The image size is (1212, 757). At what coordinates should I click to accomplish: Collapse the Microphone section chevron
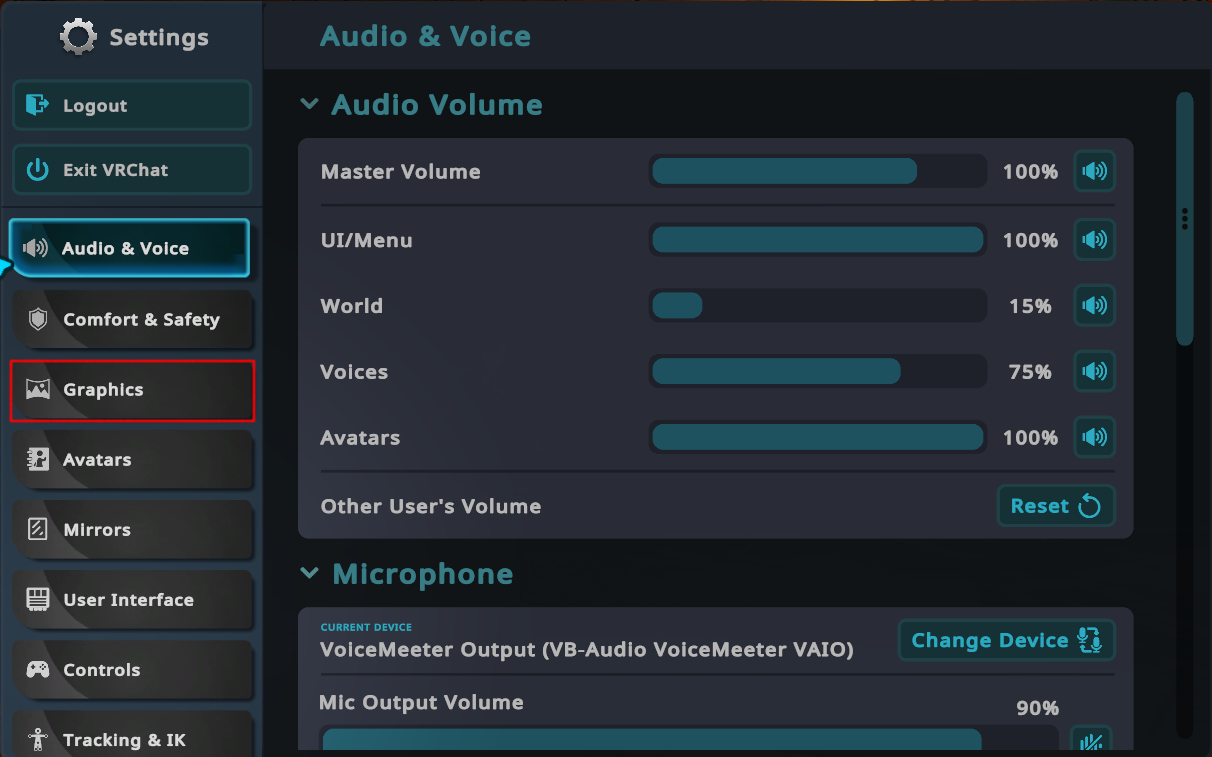point(310,574)
